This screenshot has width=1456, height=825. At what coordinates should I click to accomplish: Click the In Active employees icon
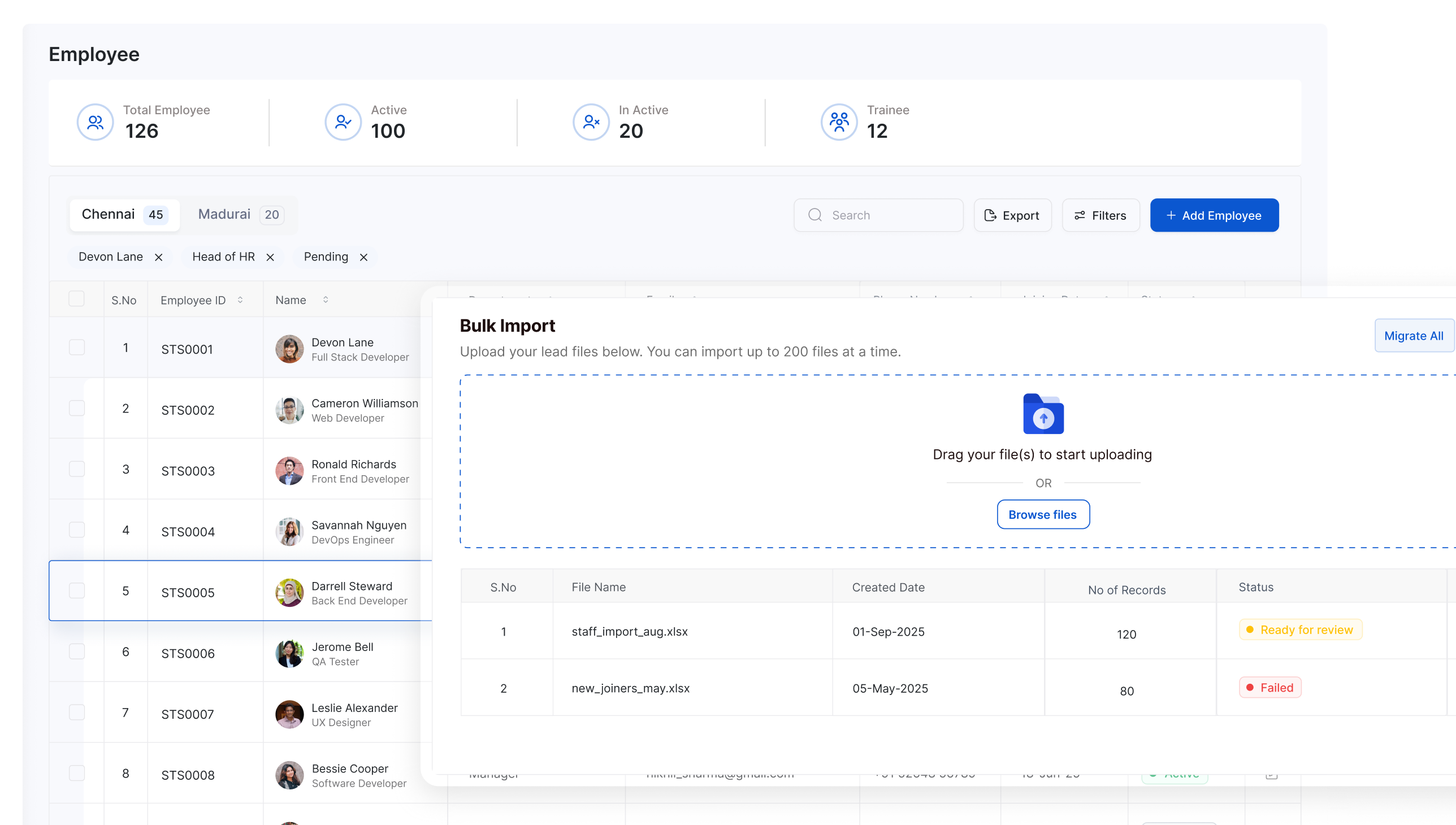[x=591, y=122]
